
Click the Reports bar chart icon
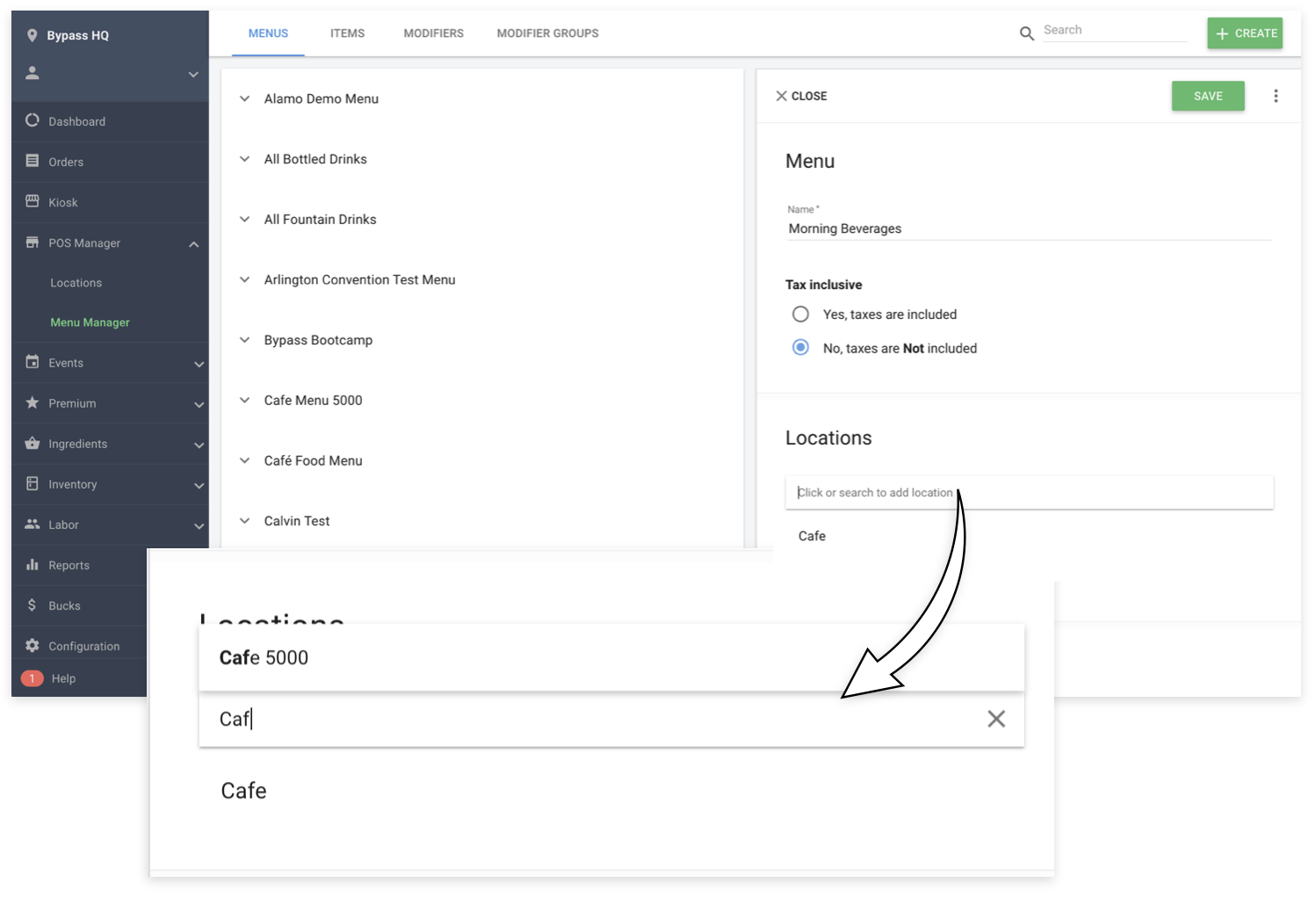(33, 564)
